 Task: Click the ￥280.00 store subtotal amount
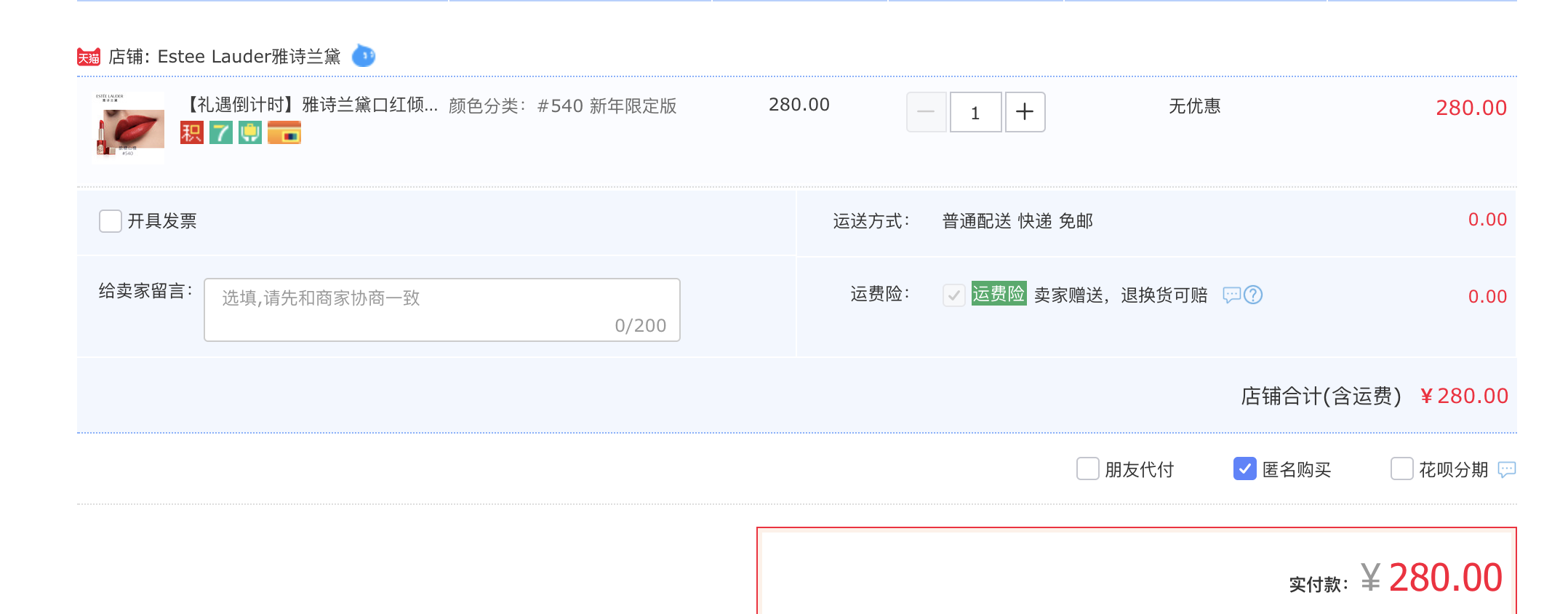tap(1464, 396)
